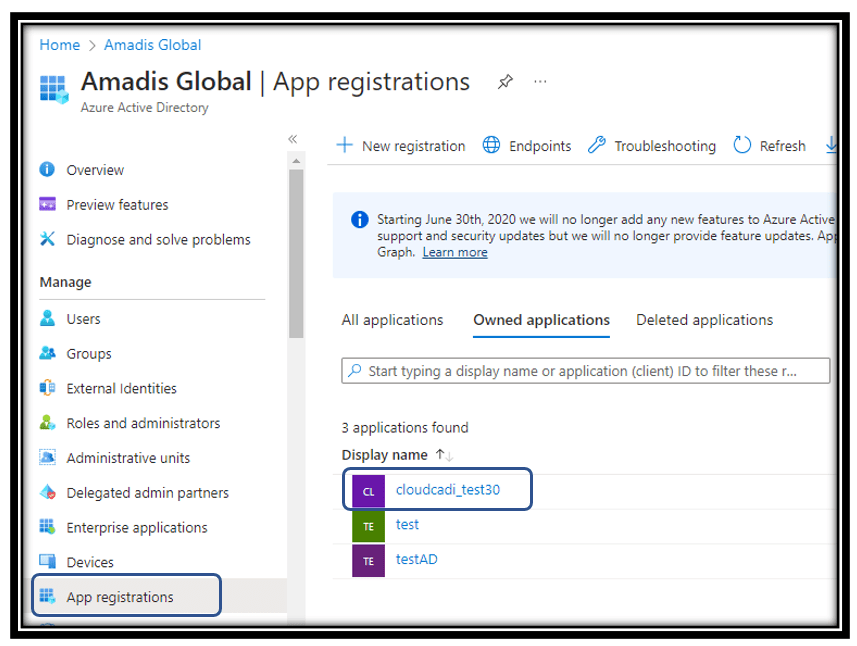The width and height of the screenshot is (857, 646).
Task: Click the Preview features icon
Action: pyautogui.click(x=48, y=204)
